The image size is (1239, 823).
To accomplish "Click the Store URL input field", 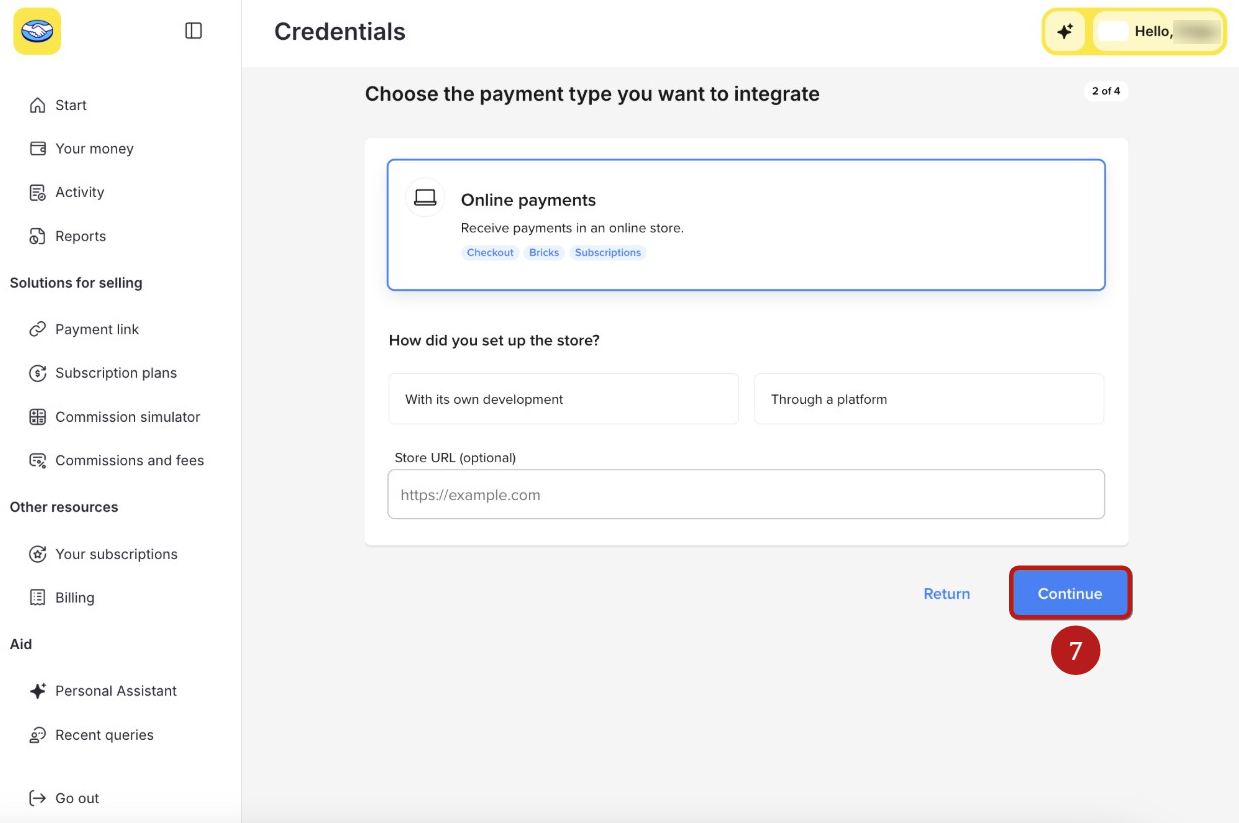I will pyautogui.click(x=746, y=494).
